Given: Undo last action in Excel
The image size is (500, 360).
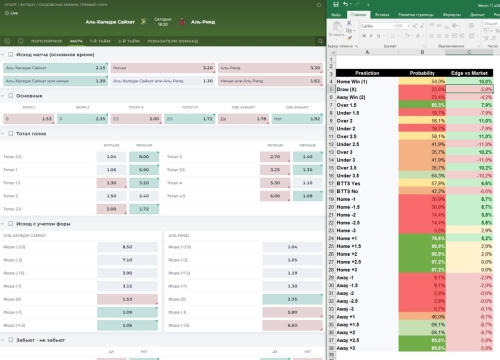Looking at the screenshot, I should tap(345, 4).
